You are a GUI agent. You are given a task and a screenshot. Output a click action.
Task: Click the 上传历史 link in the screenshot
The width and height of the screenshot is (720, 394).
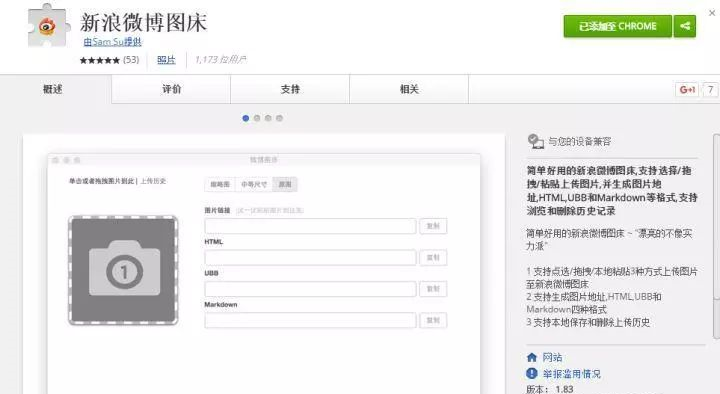(153, 181)
